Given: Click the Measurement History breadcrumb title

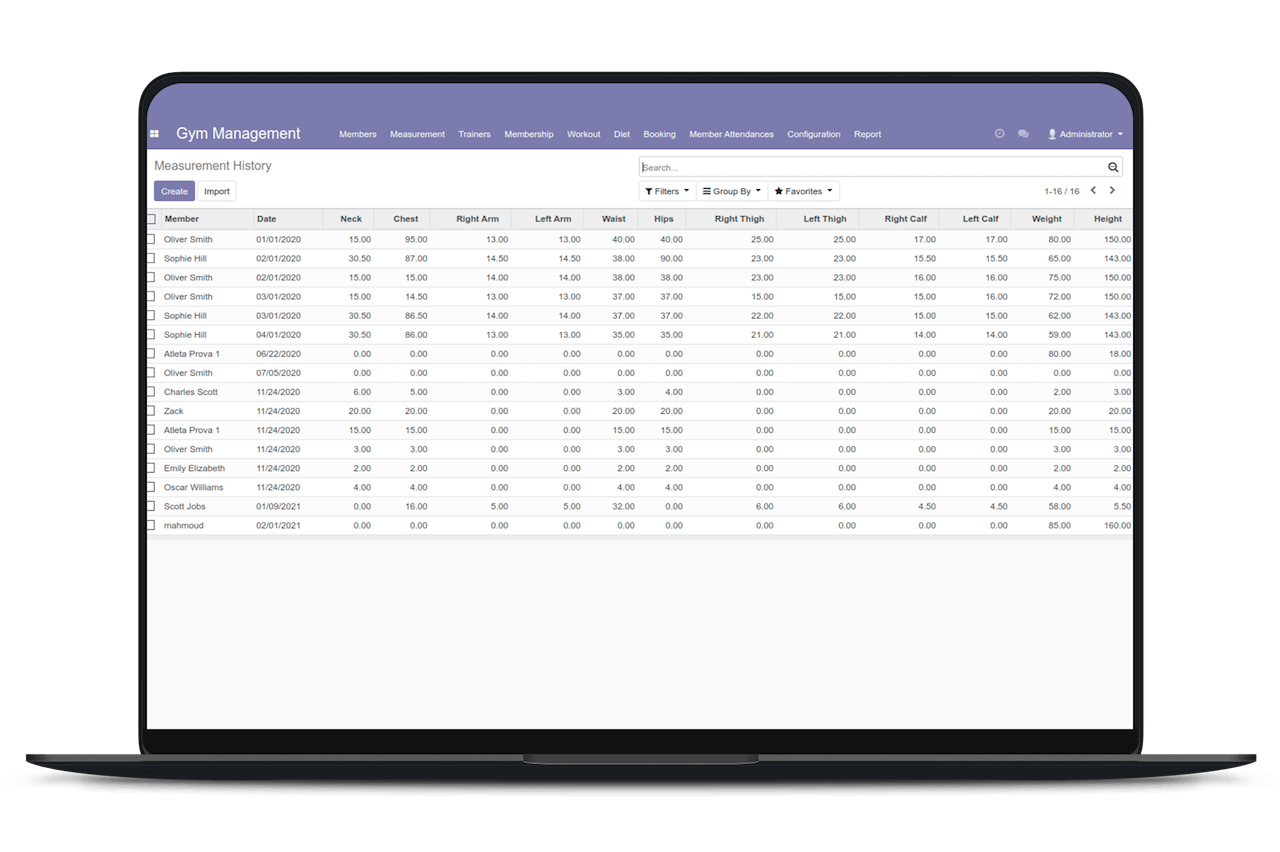Looking at the screenshot, I should (213, 166).
